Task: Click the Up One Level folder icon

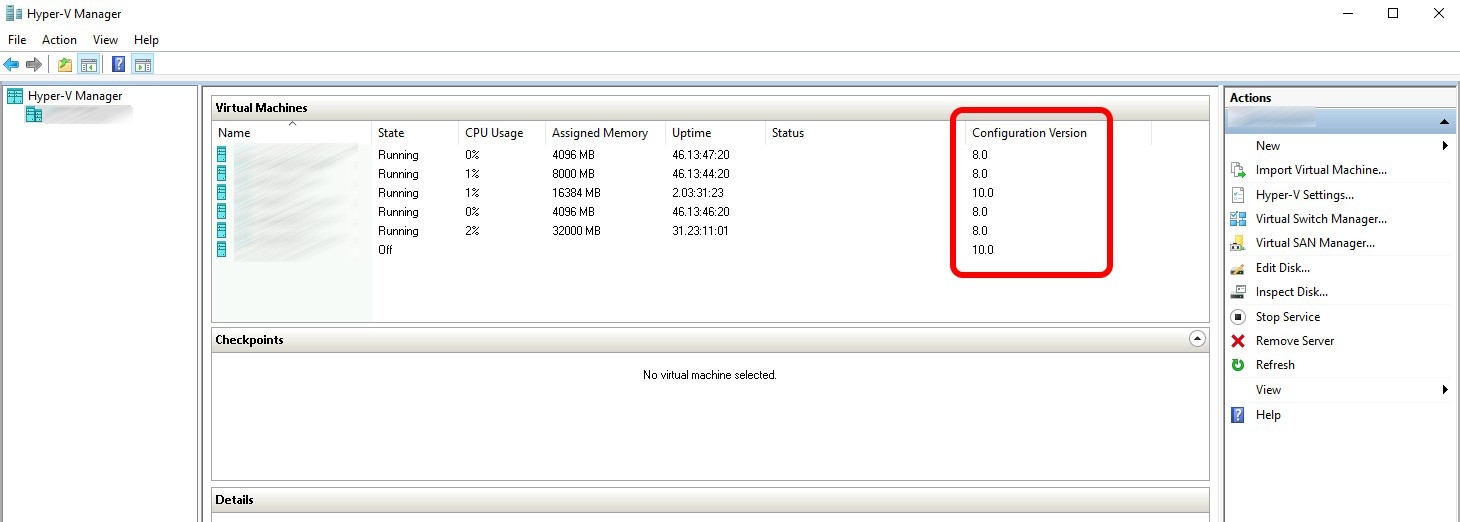Action: [x=65, y=65]
